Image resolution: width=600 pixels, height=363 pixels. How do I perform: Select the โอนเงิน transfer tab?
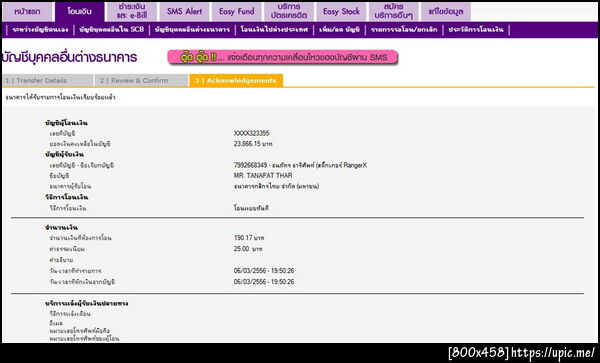(x=80, y=12)
